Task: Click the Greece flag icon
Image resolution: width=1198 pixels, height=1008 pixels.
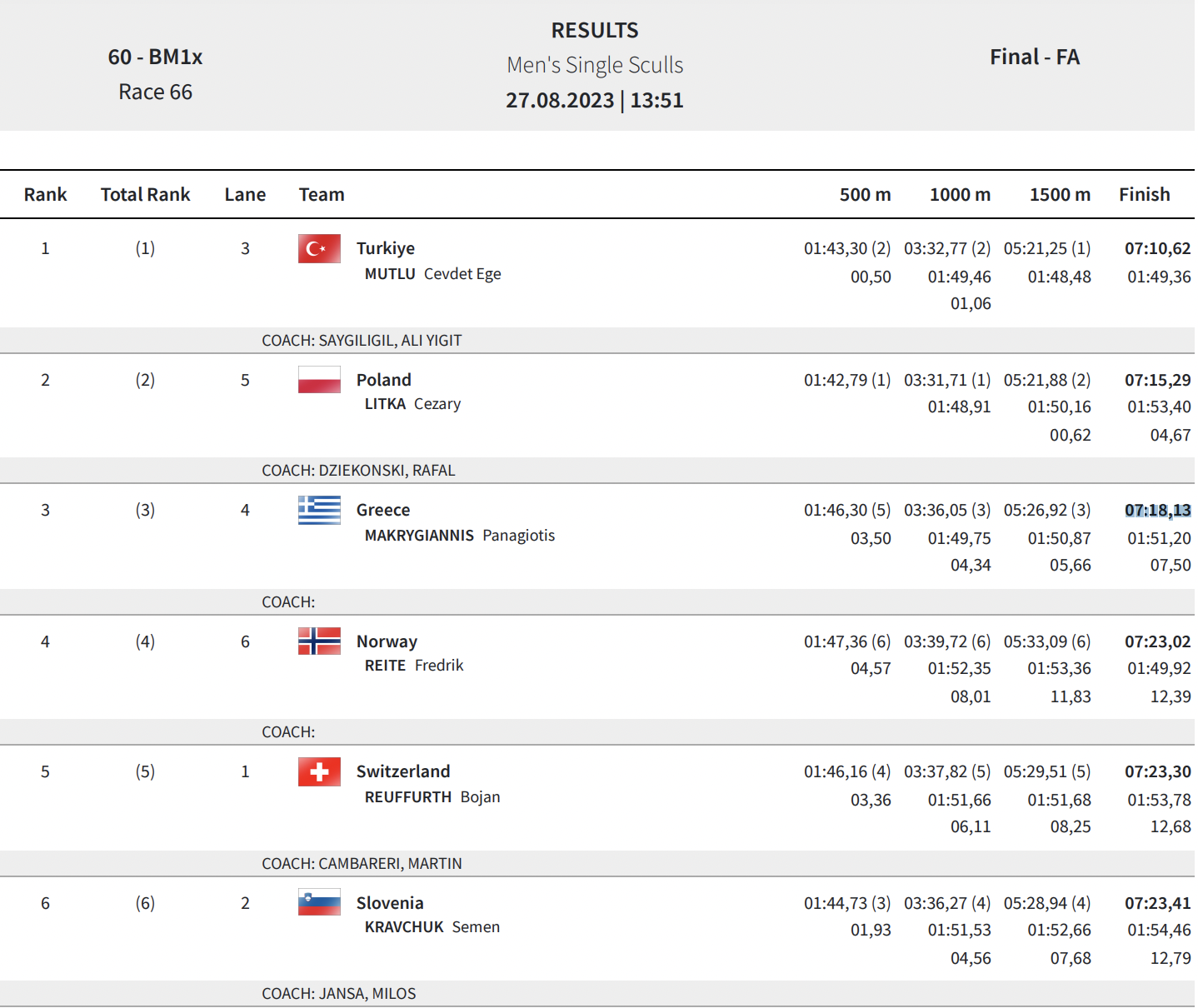Action: pyautogui.click(x=319, y=510)
